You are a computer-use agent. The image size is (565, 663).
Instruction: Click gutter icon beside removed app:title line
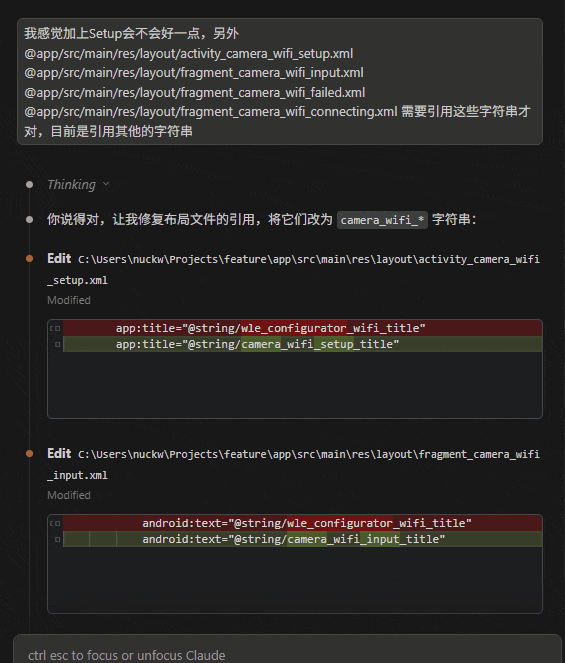55,329
